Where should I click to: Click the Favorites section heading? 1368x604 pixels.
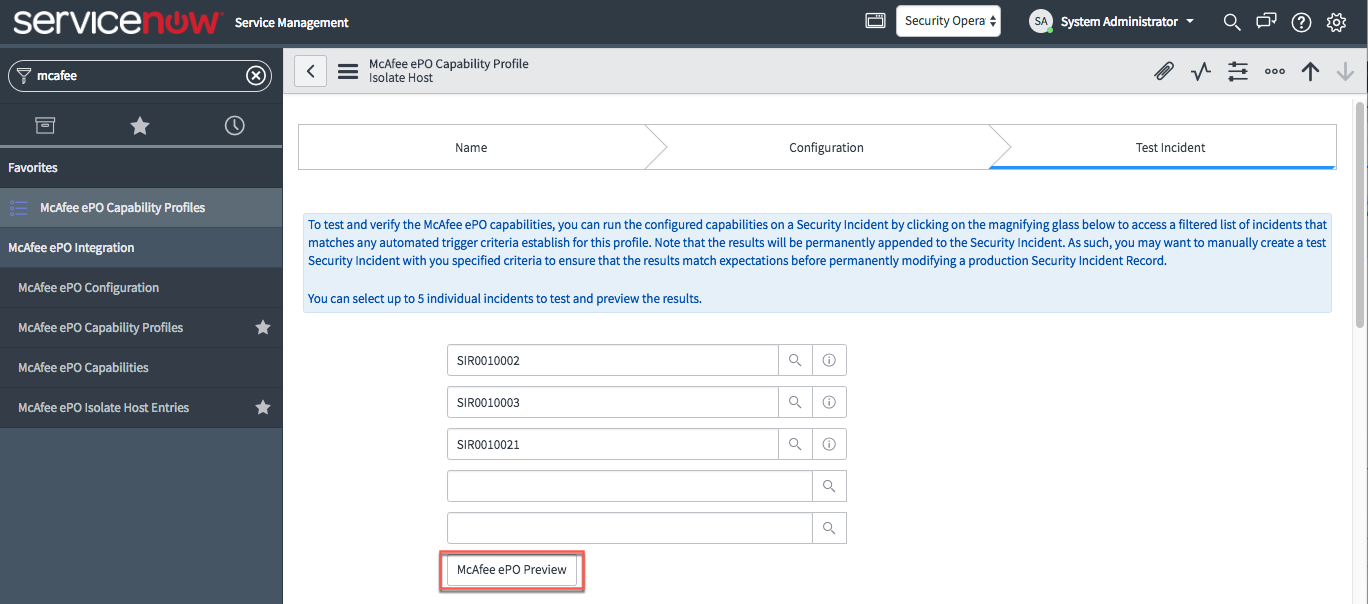(x=33, y=168)
